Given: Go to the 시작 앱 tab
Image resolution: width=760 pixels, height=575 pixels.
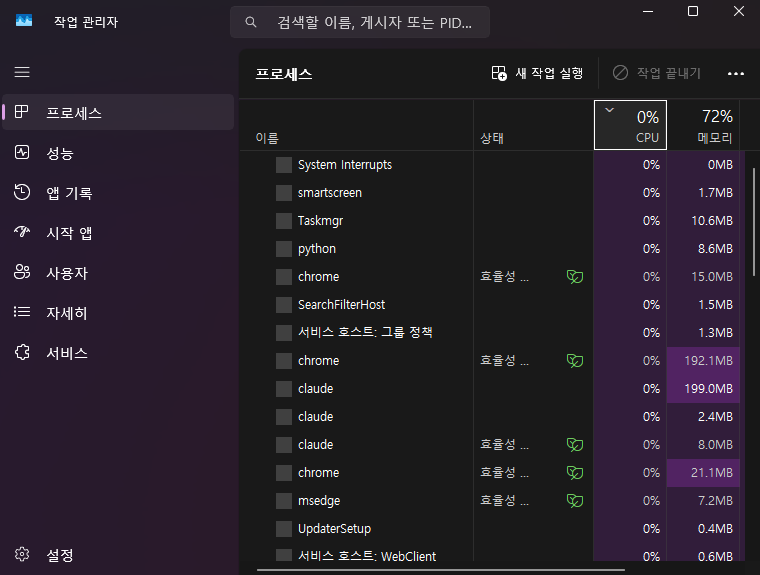Looking at the screenshot, I should (118, 233).
